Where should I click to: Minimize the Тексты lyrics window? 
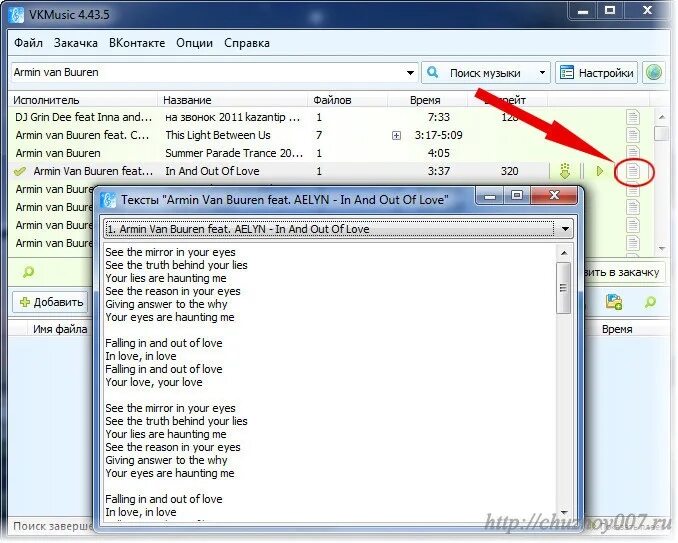coord(489,196)
